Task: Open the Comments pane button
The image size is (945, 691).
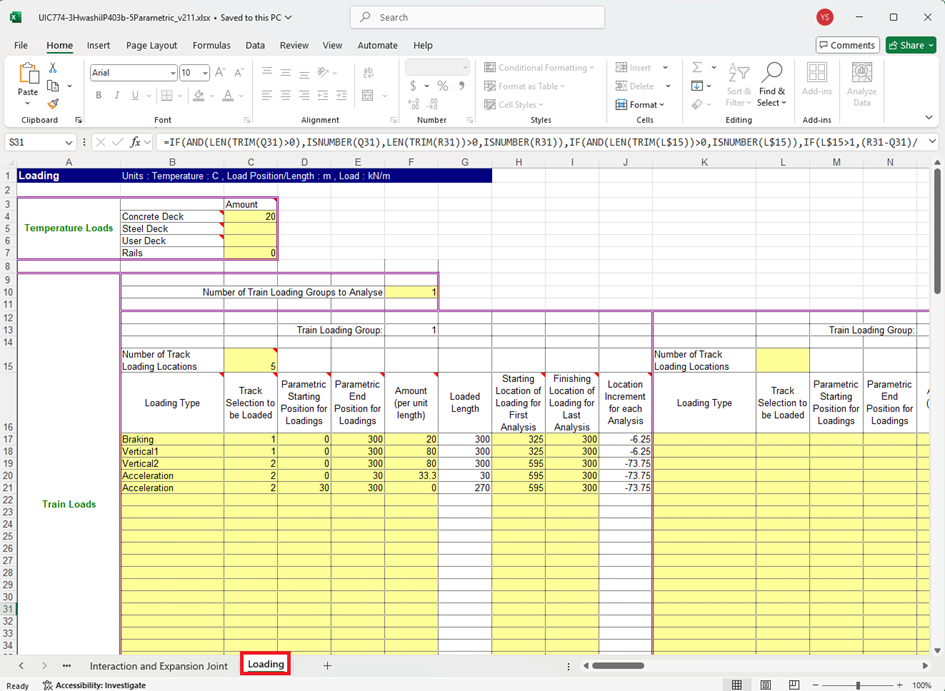Action: 846,45
